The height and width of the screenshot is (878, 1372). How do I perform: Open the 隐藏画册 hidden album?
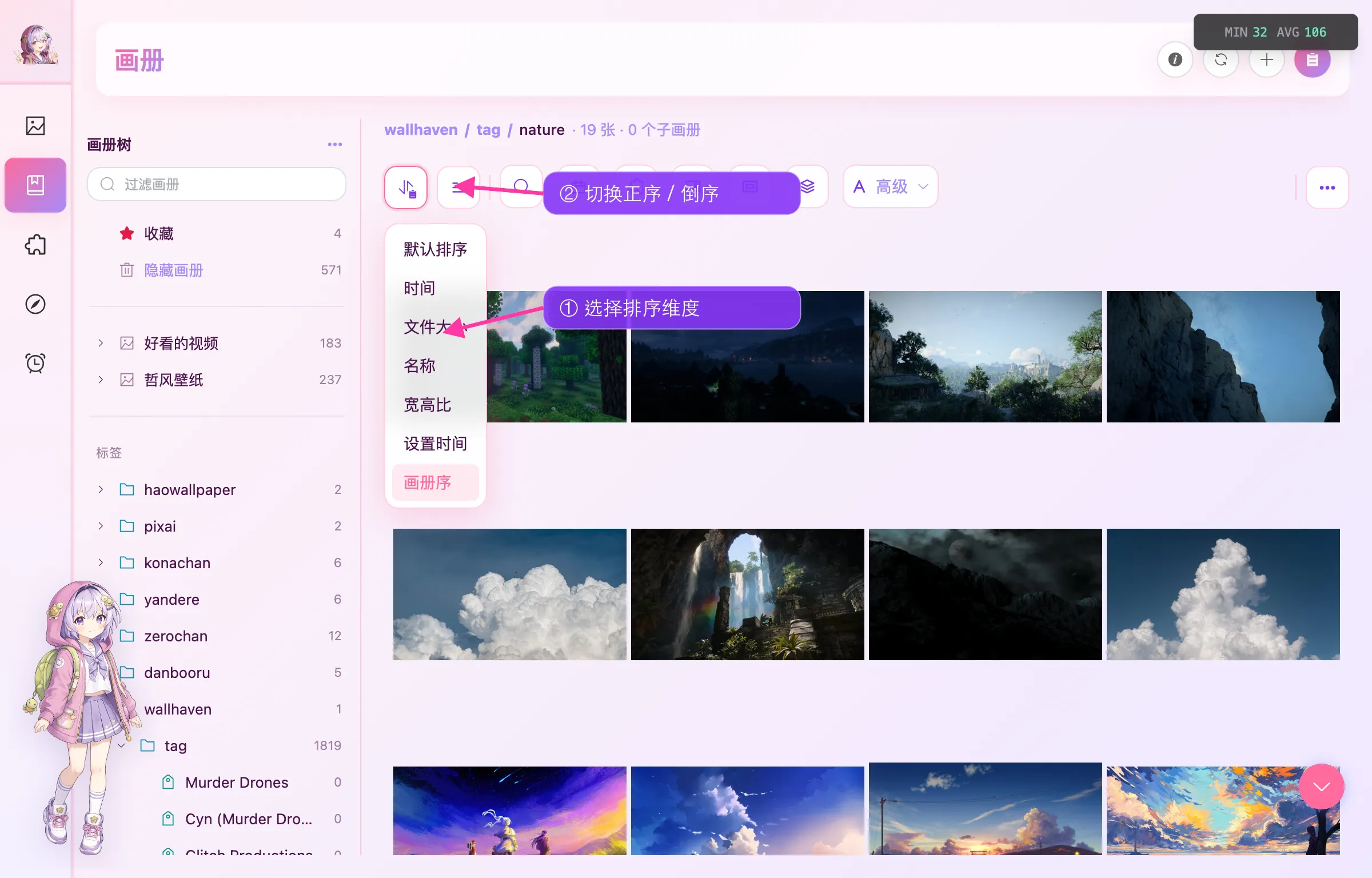217,270
